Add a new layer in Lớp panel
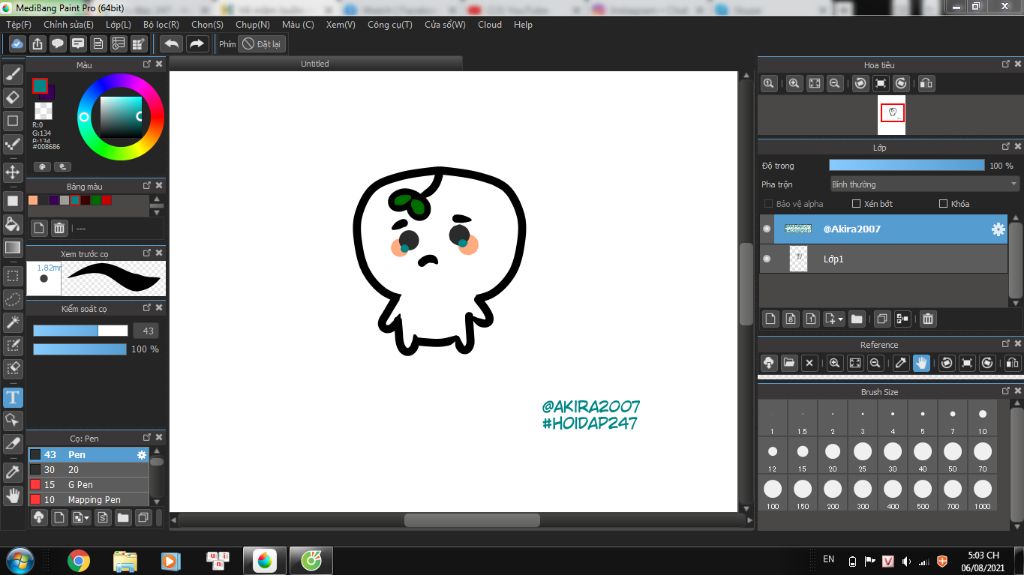This screenshot has height=575, width=1024. (770, 319)
